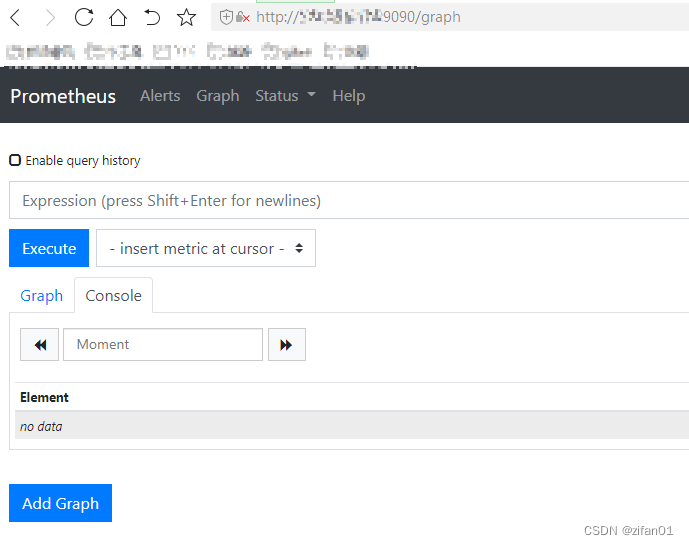Reload the page with the refresh icon
Image resolution: width=689 pixels, height=545 pixels.
[84, 18]
